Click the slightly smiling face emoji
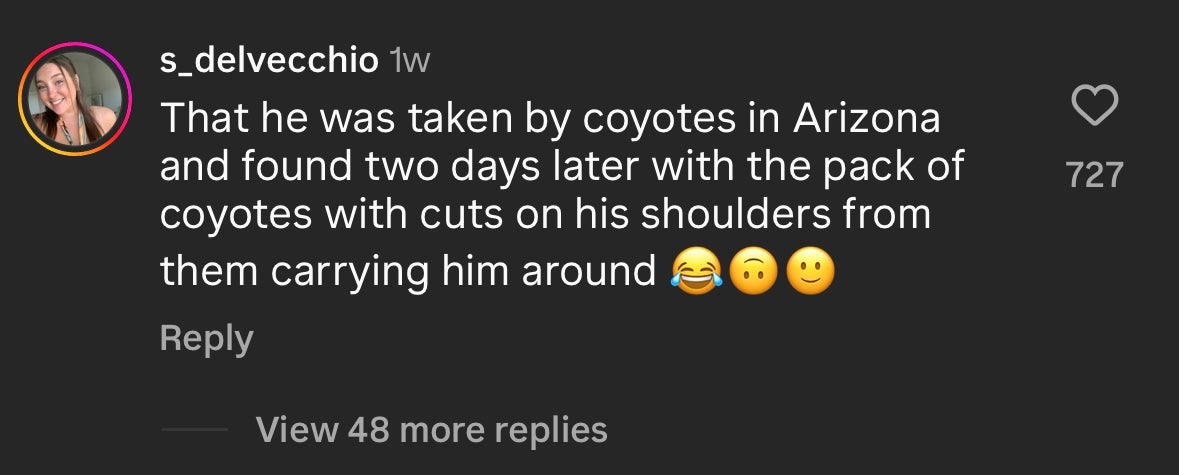 click(x=809, y=273)
